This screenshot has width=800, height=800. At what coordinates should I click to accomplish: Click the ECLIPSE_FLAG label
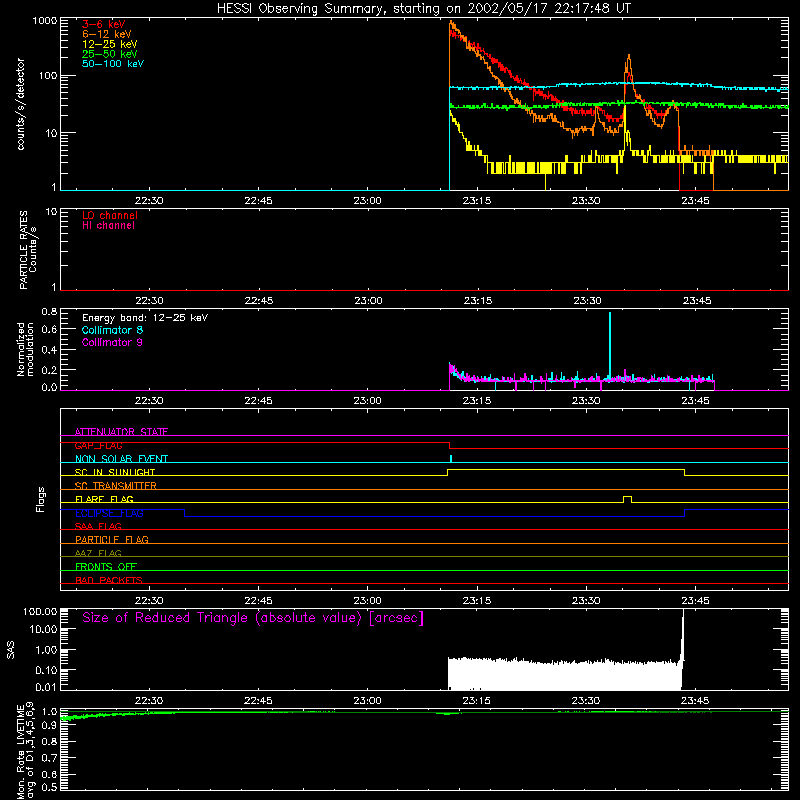(x=109, y=513)
